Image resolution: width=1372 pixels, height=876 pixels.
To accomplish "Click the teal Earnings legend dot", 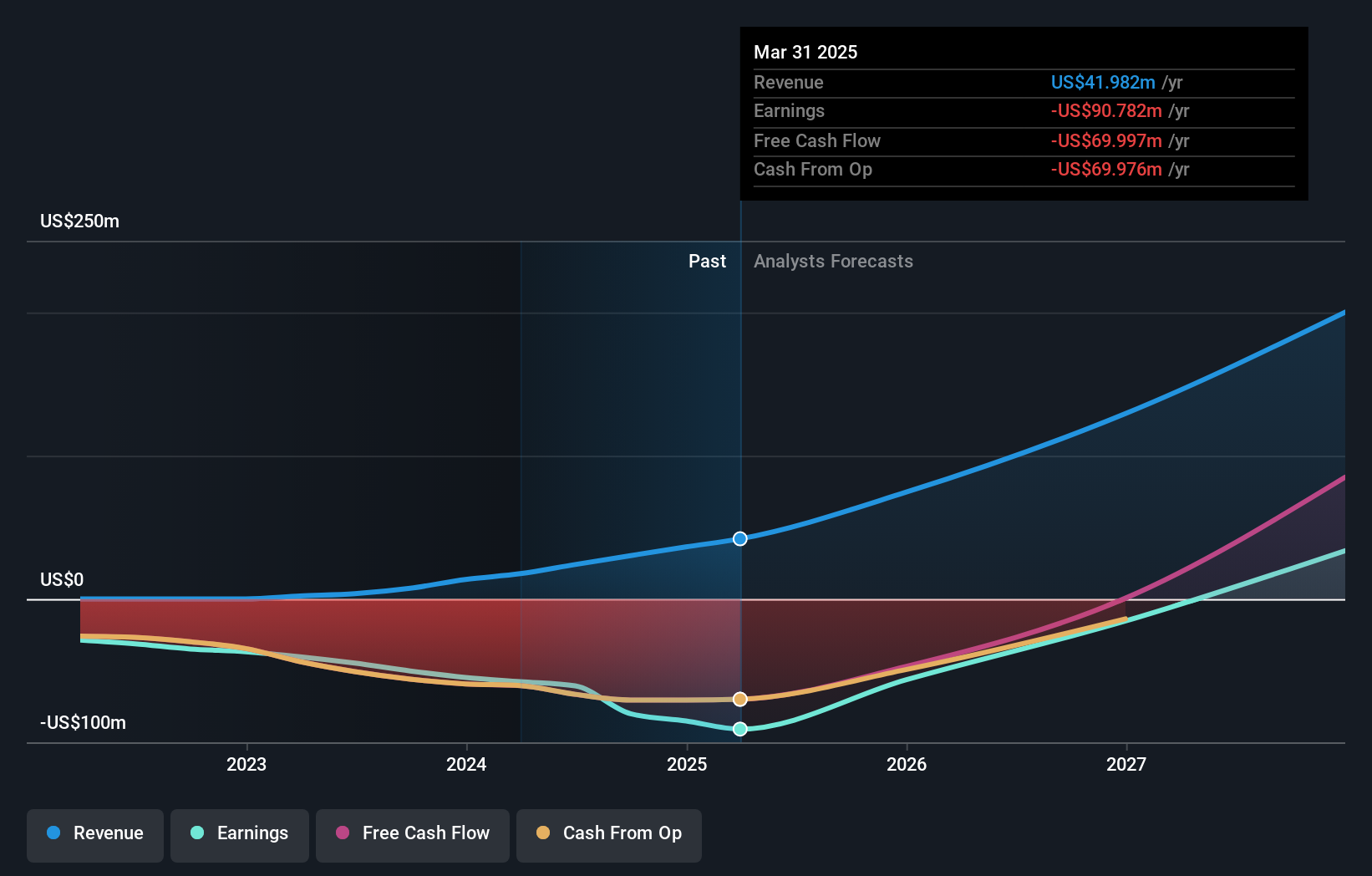I will pyautogui.click(x=197, y=833).
